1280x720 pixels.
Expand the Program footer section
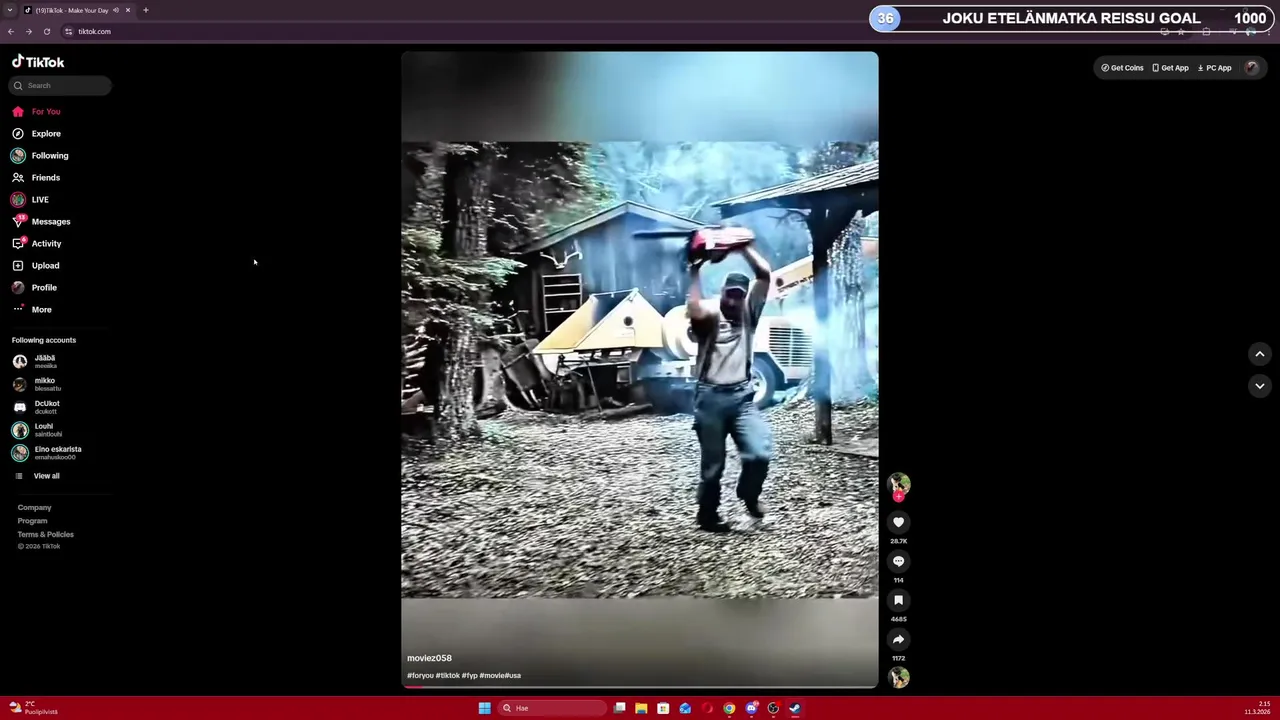pos(32,520)
